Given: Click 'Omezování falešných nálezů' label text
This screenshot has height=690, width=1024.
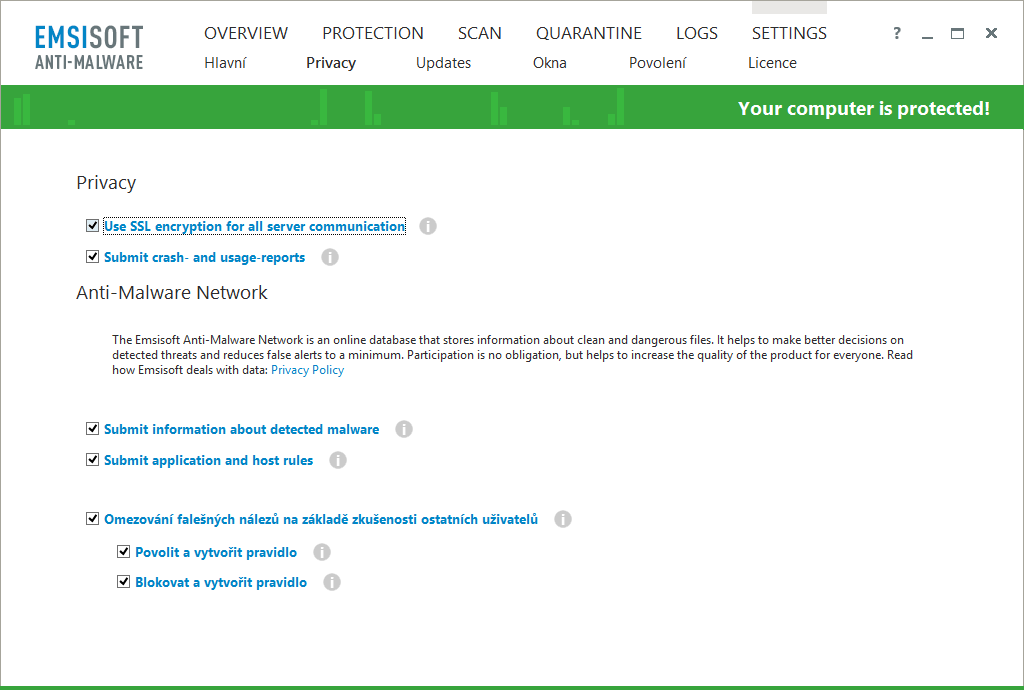Looking at the screenshot, I should (321, 519).
